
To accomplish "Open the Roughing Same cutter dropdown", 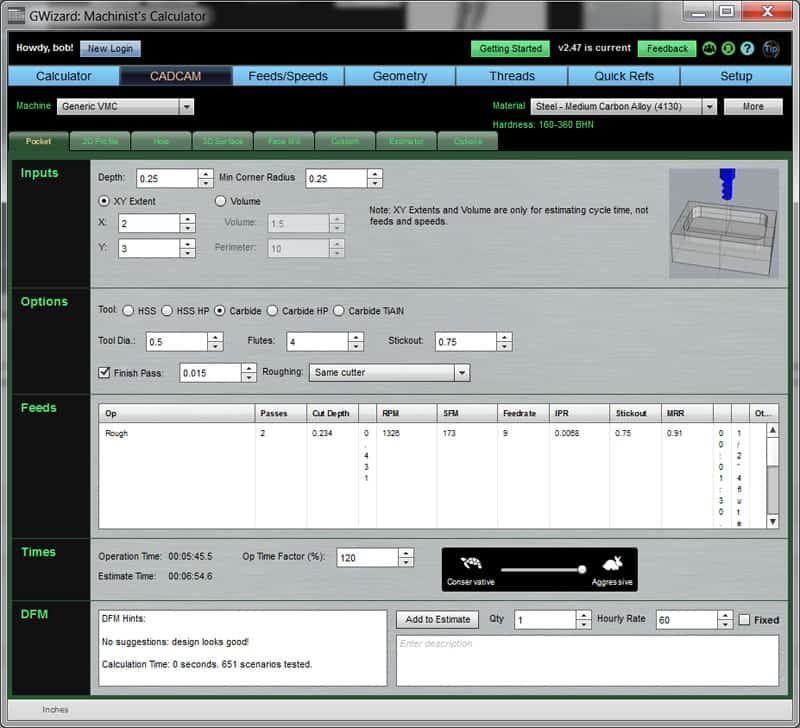I will [x=462, y=371].
